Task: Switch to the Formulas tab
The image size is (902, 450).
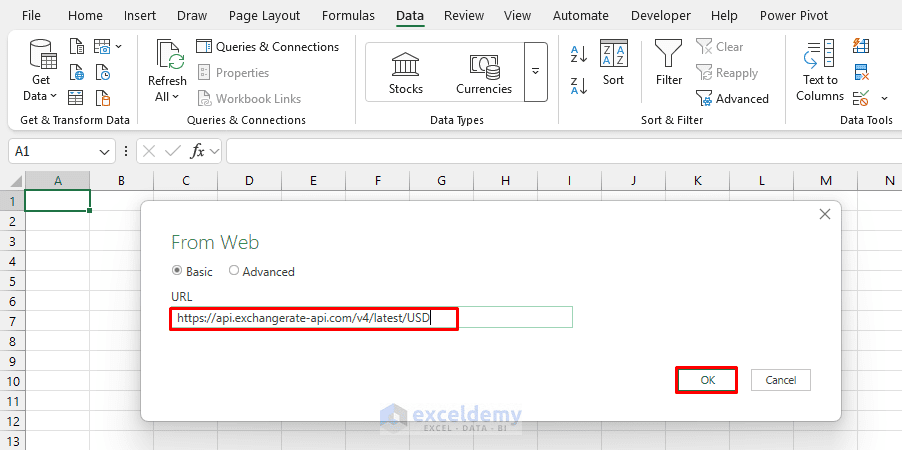Action: [348, 16]
